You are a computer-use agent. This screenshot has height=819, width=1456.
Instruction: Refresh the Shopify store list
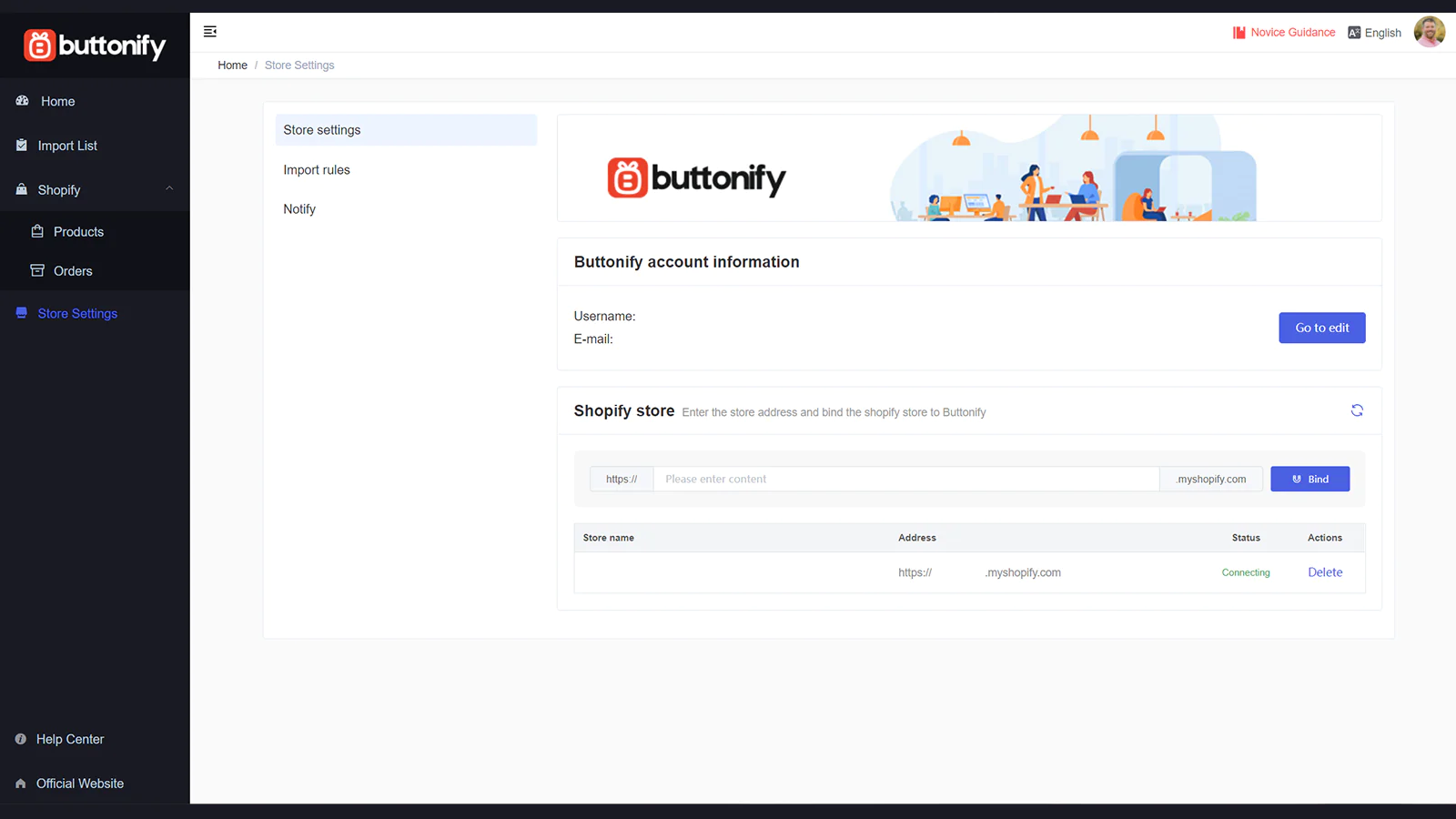tap(1357, 410)
